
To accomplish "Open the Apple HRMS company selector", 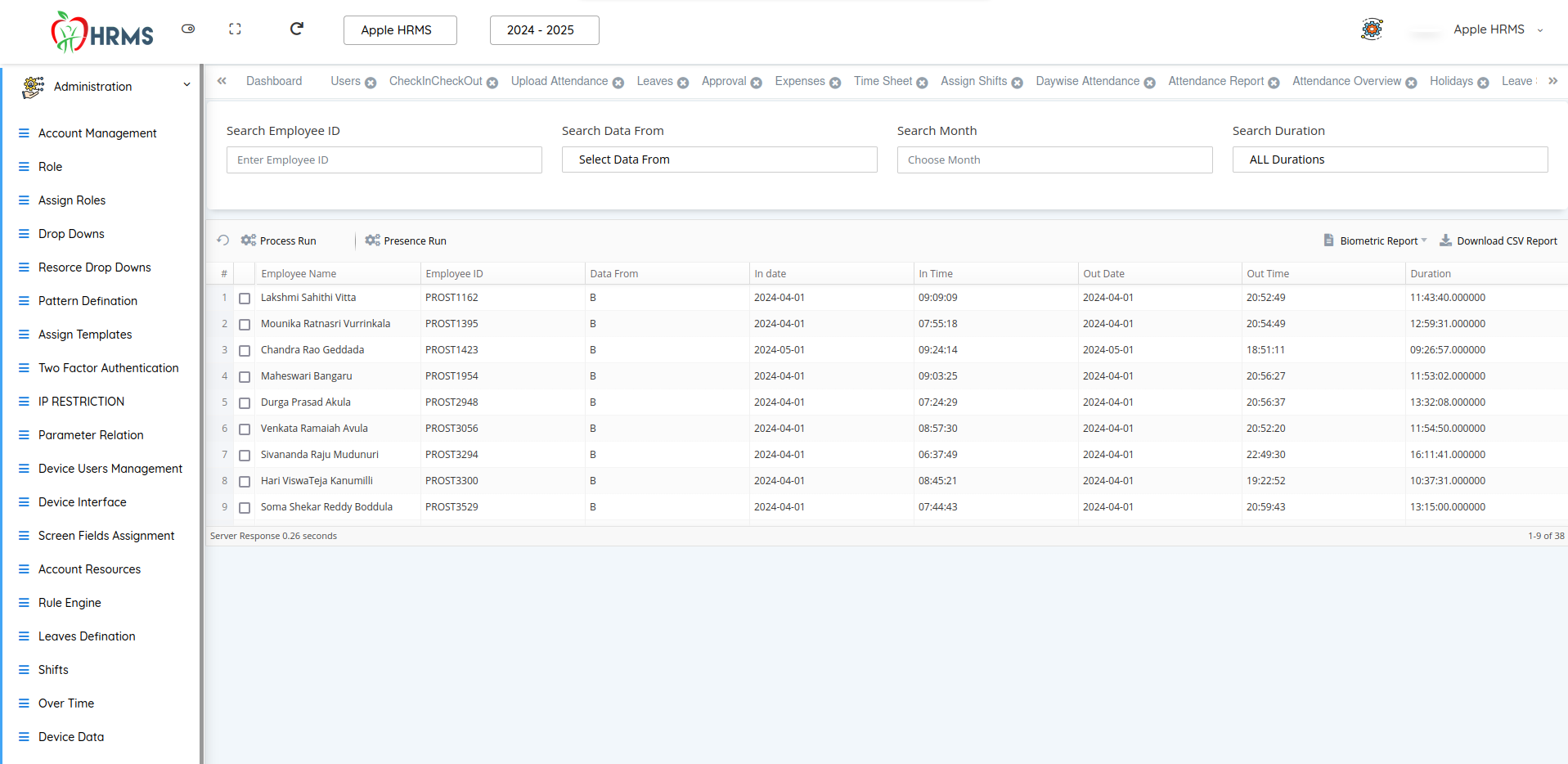I will click(x=400, y=30).
